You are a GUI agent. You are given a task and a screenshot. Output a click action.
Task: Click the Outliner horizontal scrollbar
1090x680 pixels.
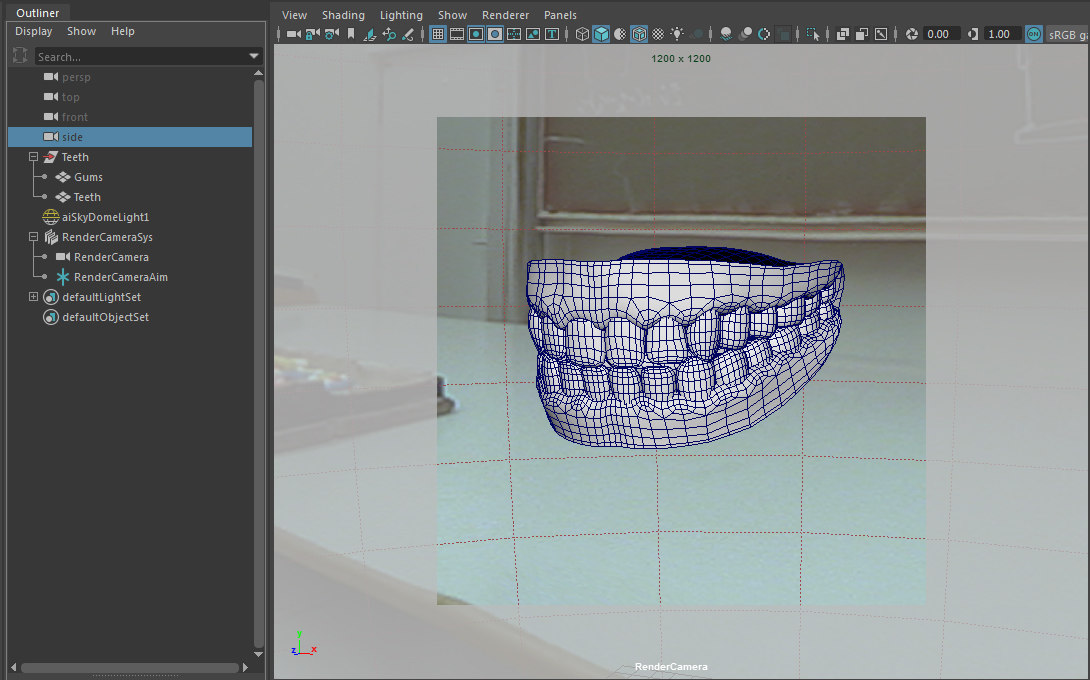point(130,667)
